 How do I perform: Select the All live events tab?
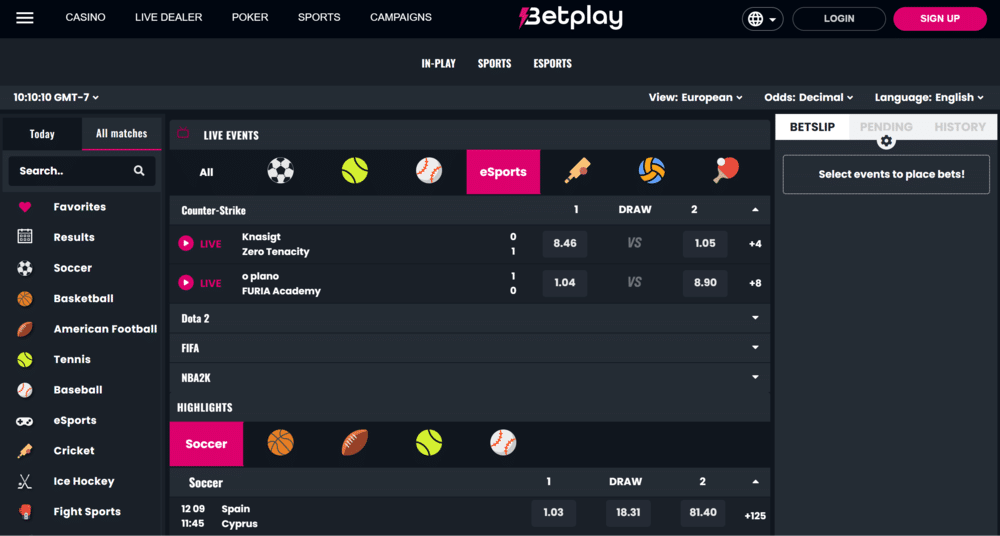(206, 172)
